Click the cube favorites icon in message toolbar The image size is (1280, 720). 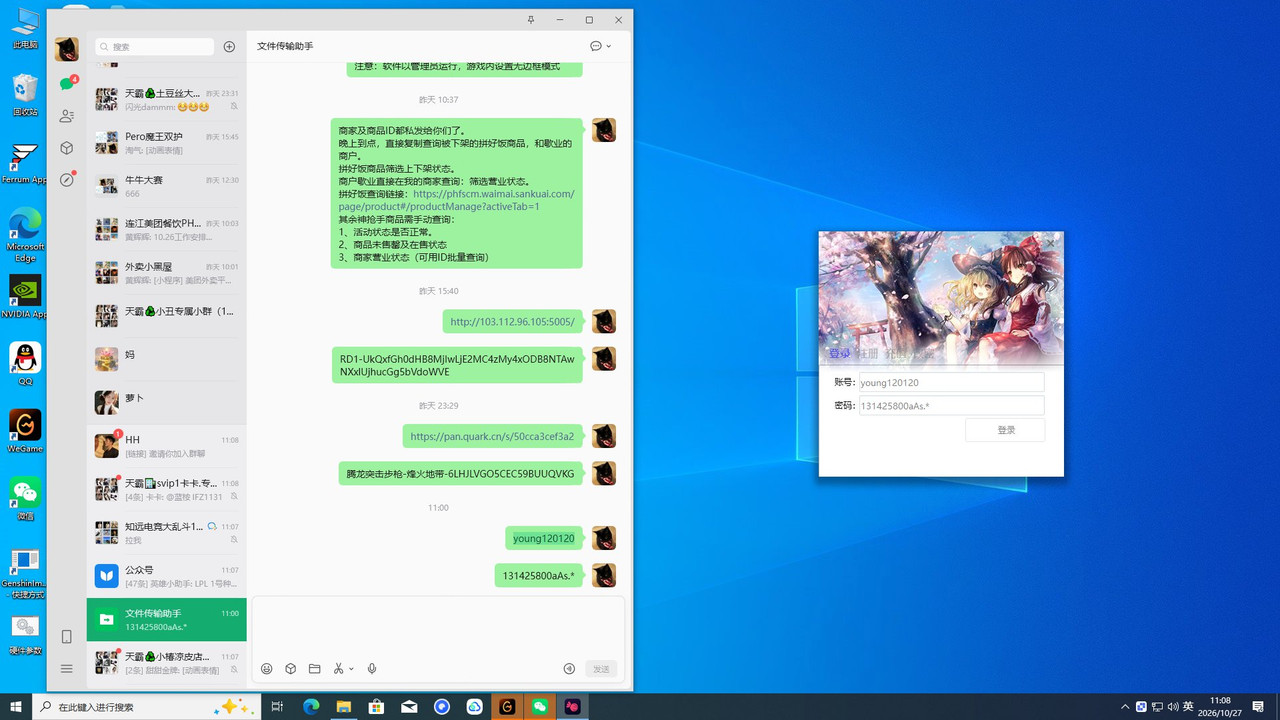pos(291,669)
